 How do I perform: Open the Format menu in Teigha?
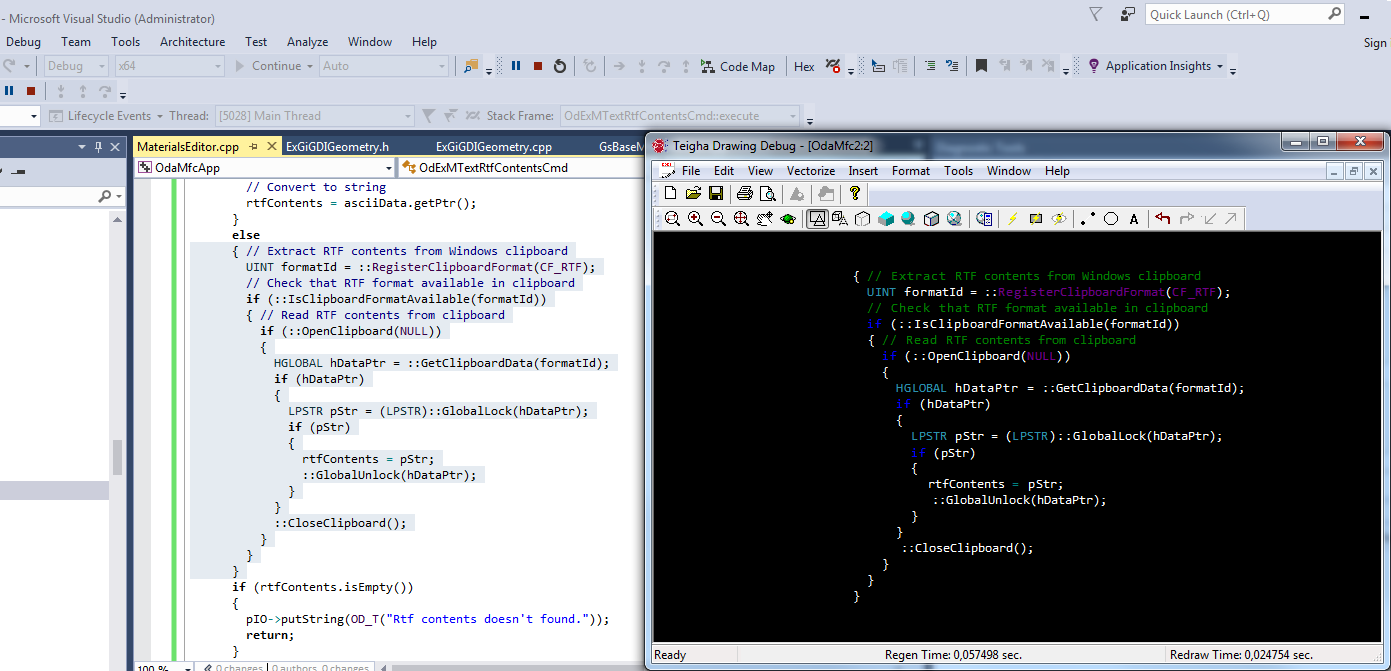pyautogui.click(x=911, y=171)
